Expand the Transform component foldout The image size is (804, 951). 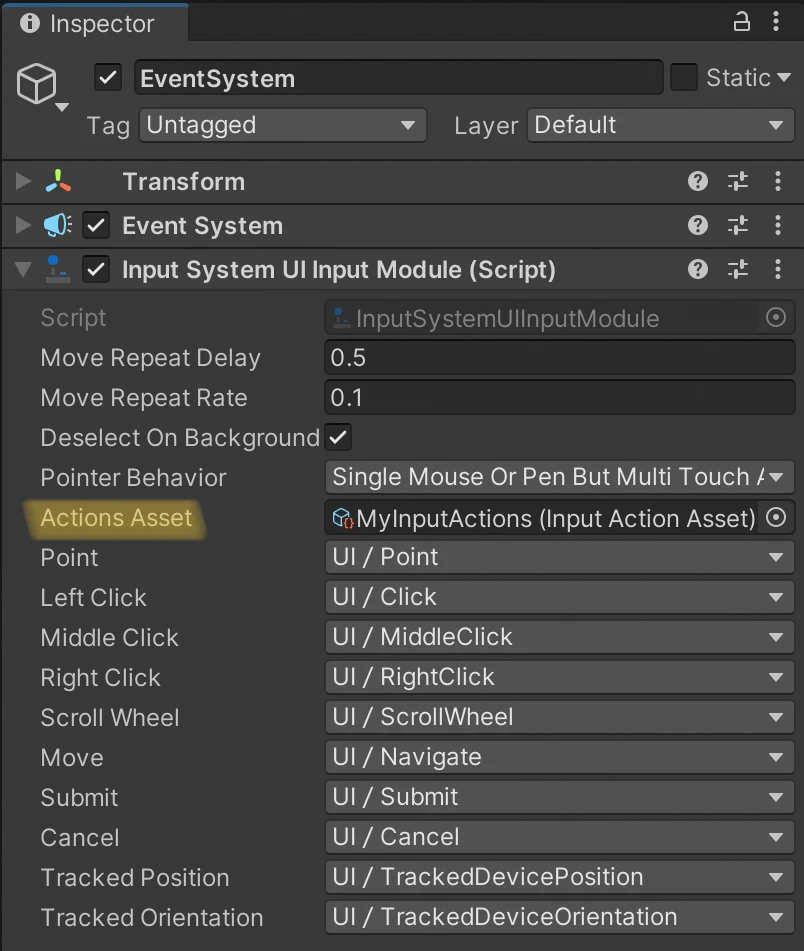pyautogui.click(x=23, y=181)
